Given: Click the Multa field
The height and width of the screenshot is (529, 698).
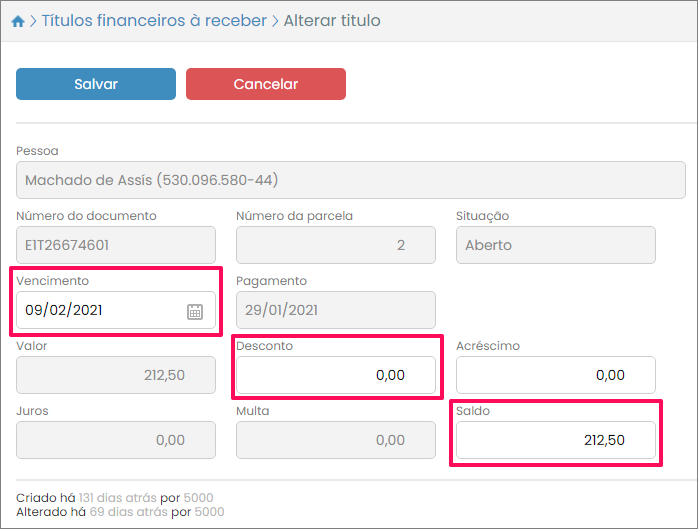Looking at the screenshot, I should point(335,440).
